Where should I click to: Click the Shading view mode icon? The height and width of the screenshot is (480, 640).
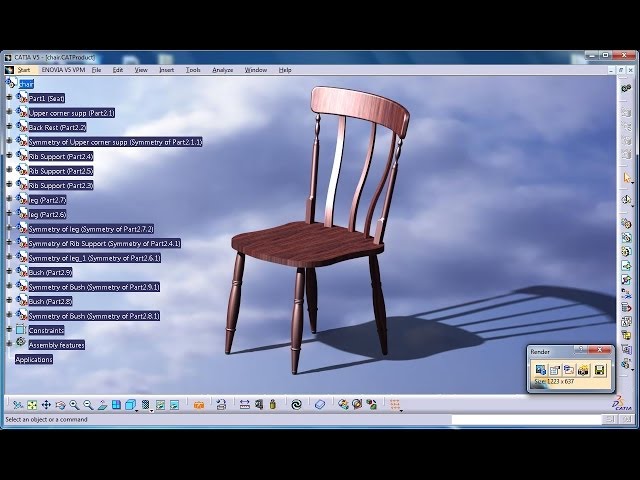(x=145, y=405)
